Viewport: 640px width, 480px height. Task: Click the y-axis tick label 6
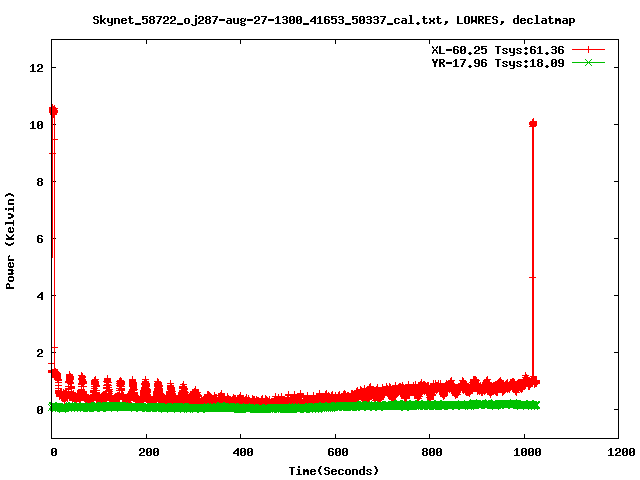[x=40, y=239]
